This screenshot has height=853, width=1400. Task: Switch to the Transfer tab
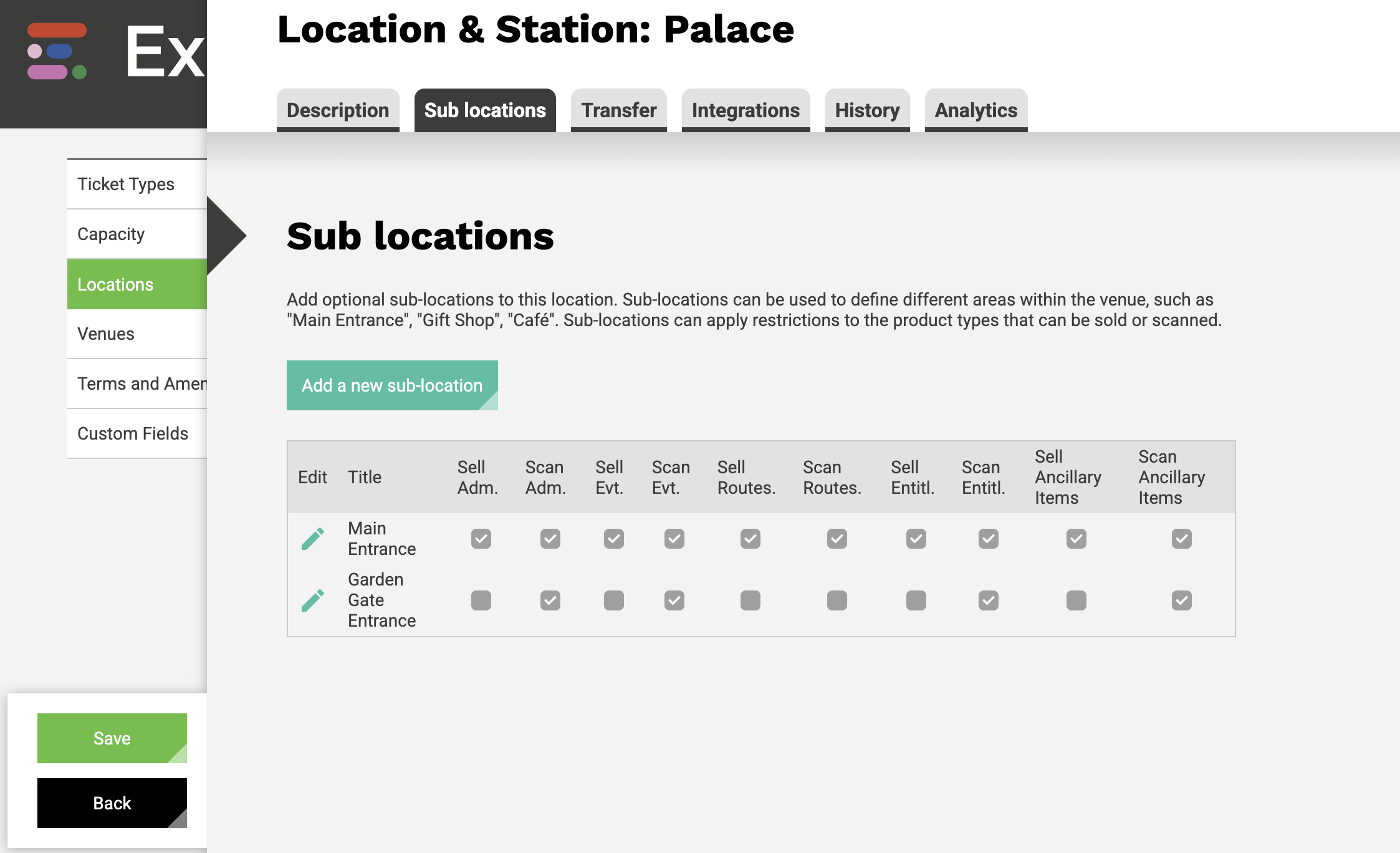click(x=619, y=110)
